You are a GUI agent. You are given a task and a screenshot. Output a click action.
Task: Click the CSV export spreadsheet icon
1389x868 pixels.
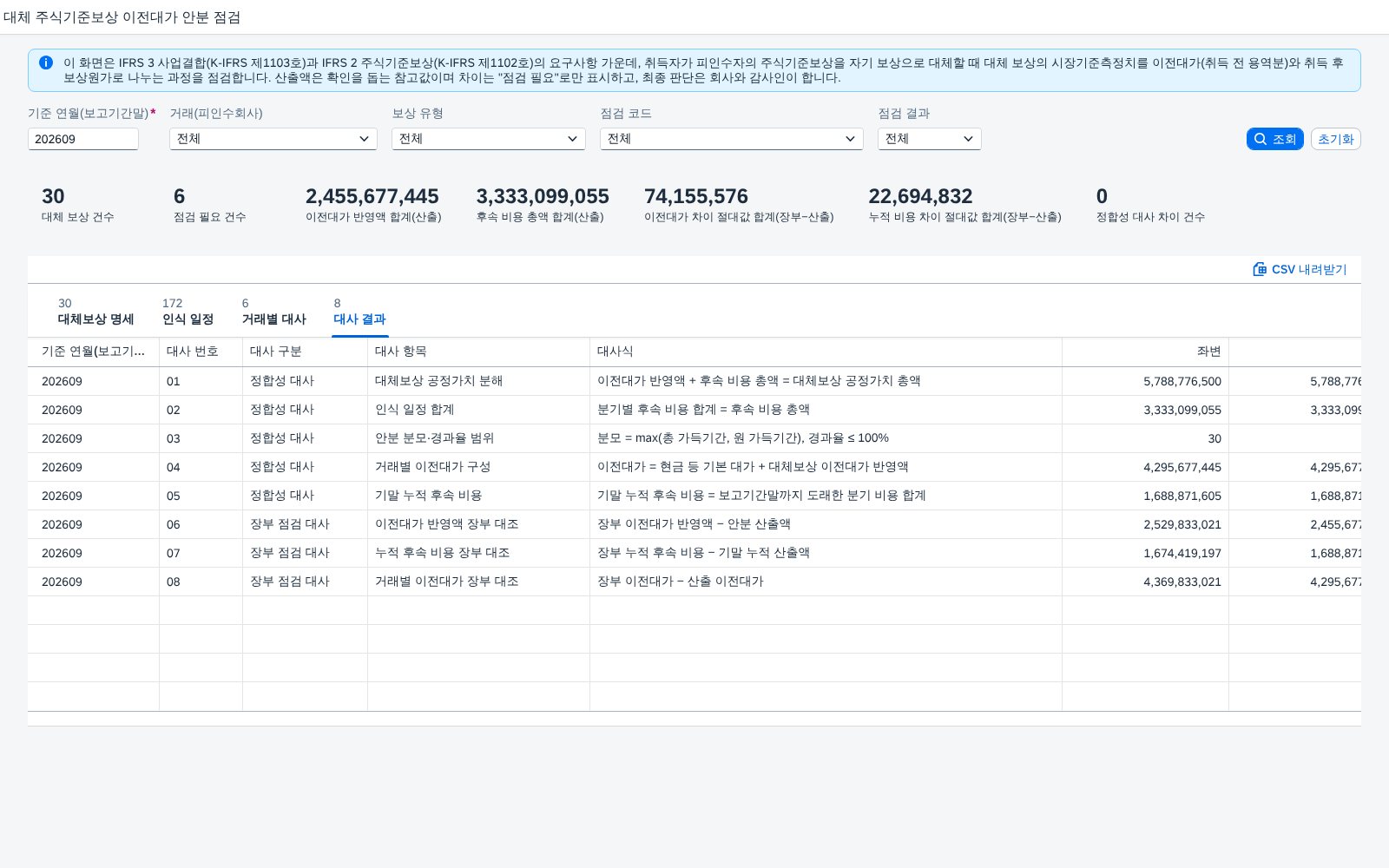tap(1260, 269)
